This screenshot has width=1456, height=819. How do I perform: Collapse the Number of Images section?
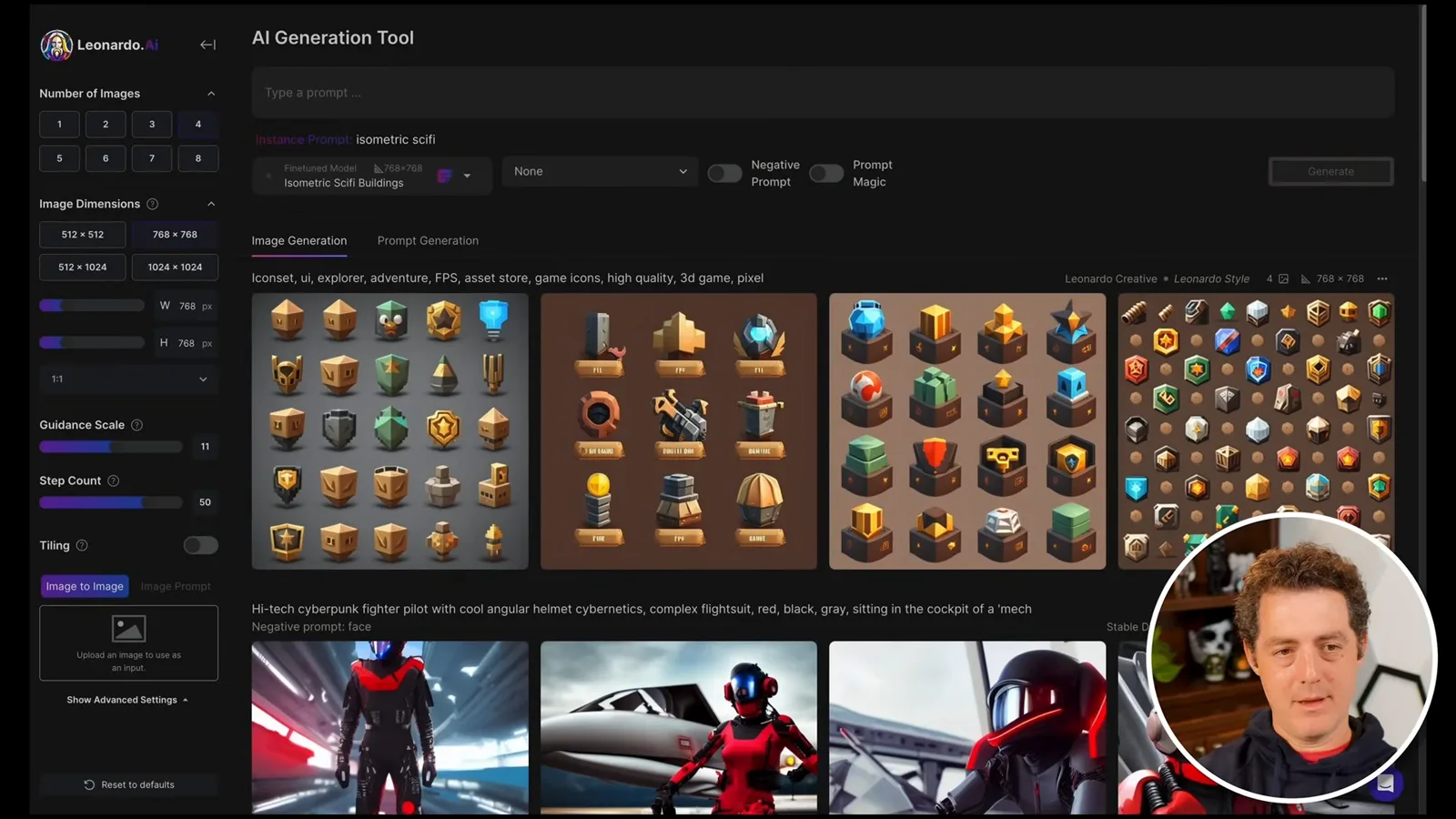(211, 94)
